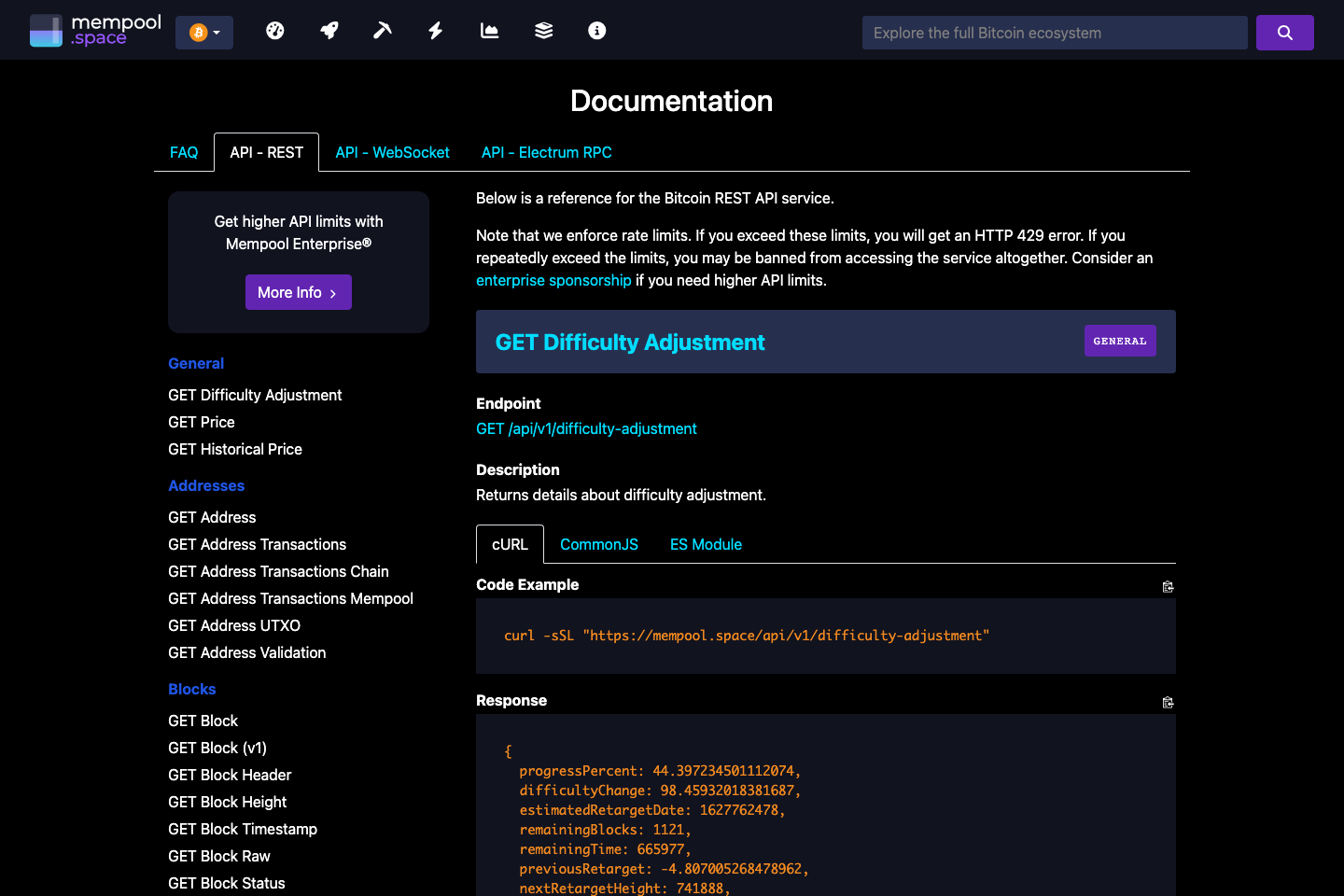Select the ES Module code tab
This screenshot has width=1344, height=896.
tap(706, 544)
